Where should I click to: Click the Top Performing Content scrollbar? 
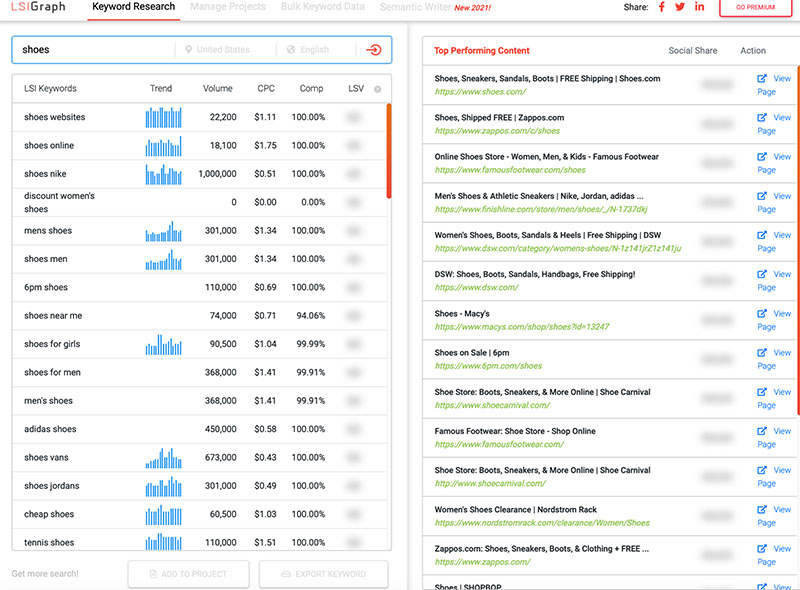point(797,240)
